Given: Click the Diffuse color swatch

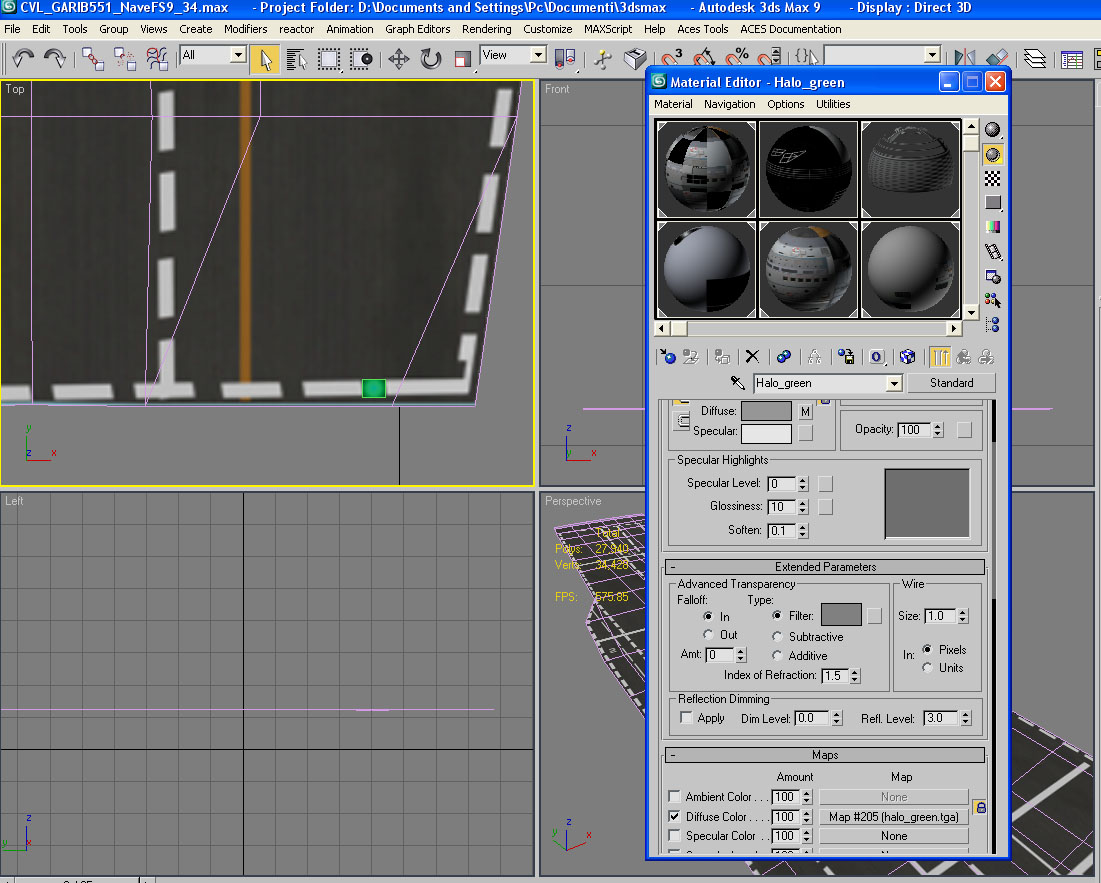Looking at the screenshot, I should coord(766,411).
